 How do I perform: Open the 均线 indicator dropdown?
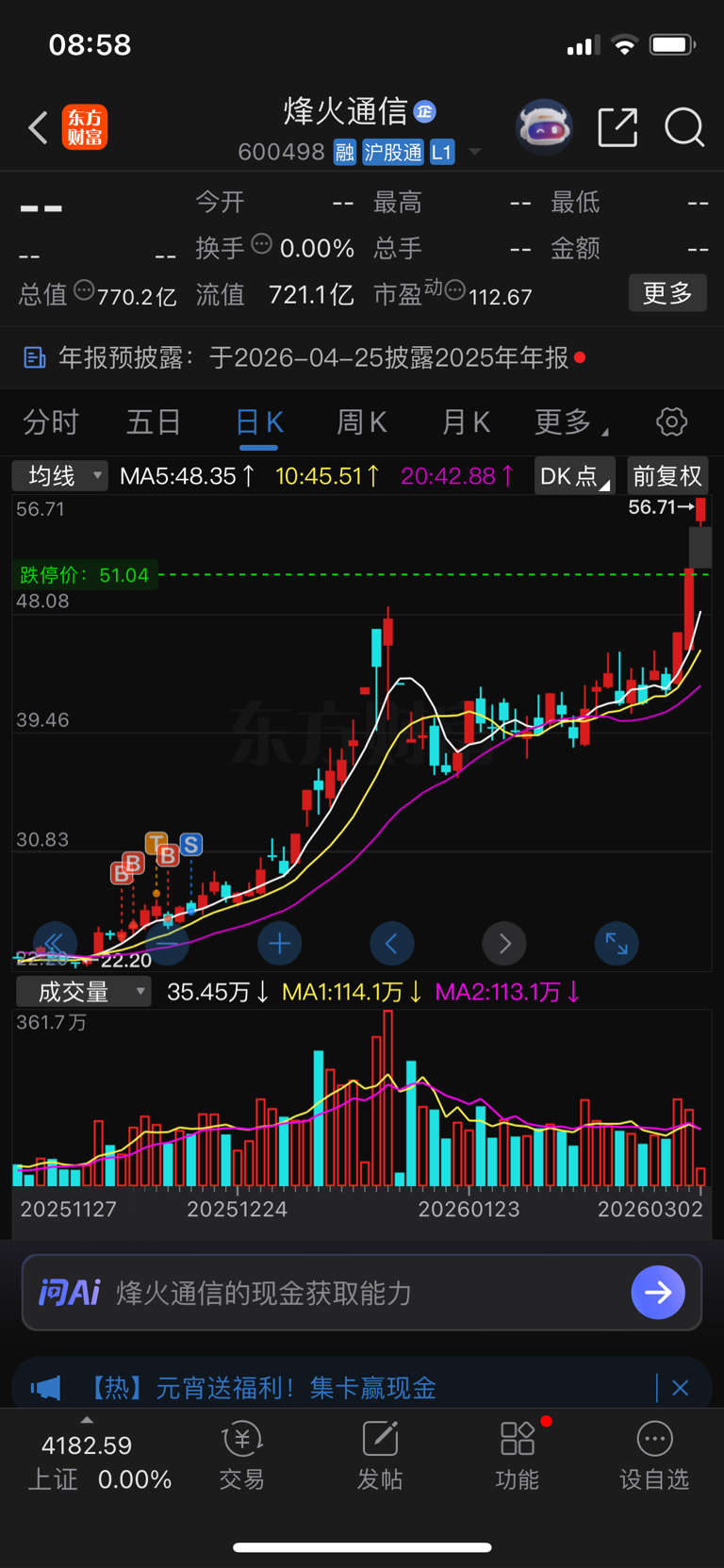coord(59,475)
